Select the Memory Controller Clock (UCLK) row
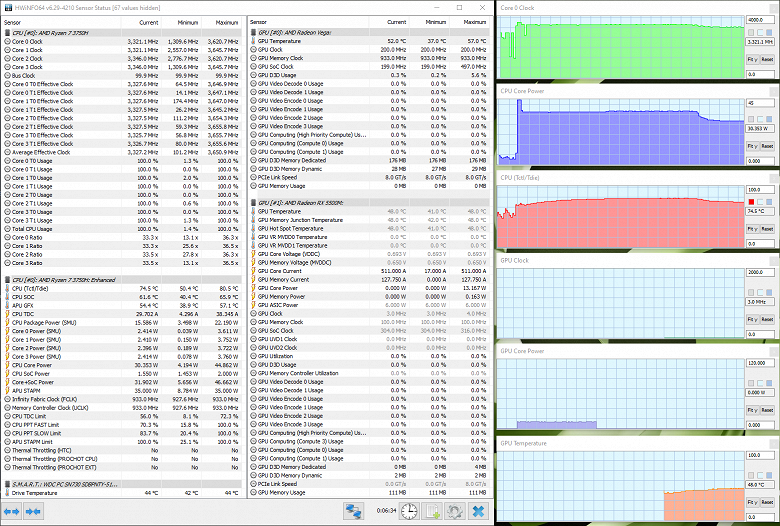The image size is (780, 526). click(121, 408)
